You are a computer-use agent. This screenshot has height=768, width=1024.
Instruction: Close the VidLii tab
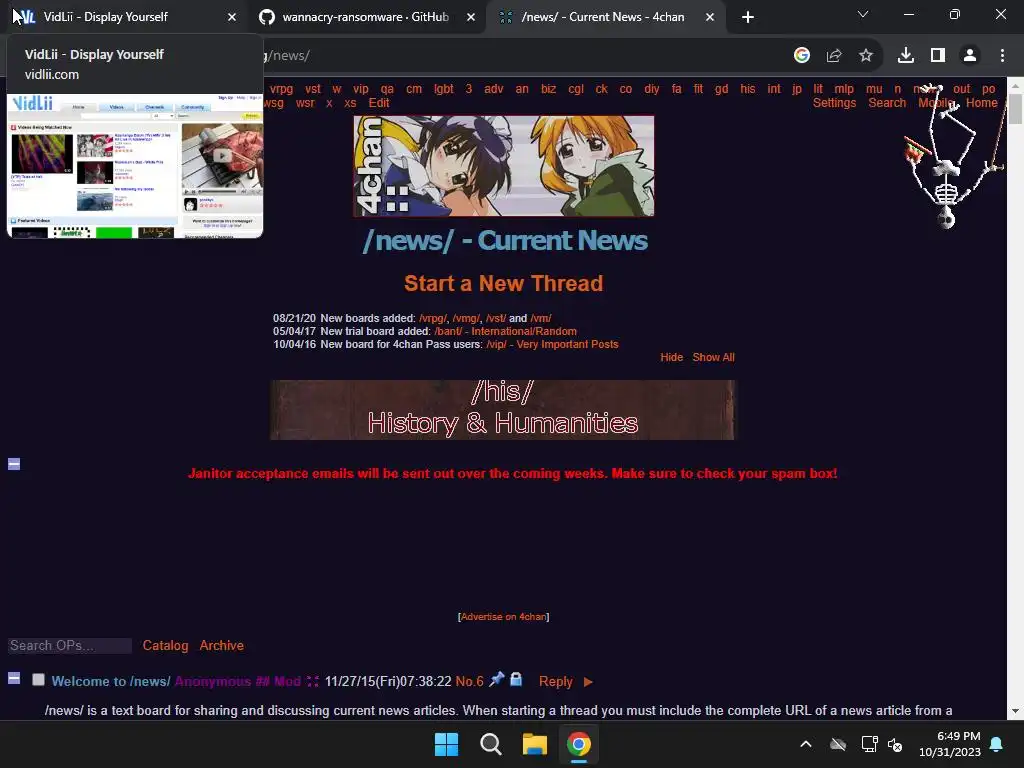(232, 17)
